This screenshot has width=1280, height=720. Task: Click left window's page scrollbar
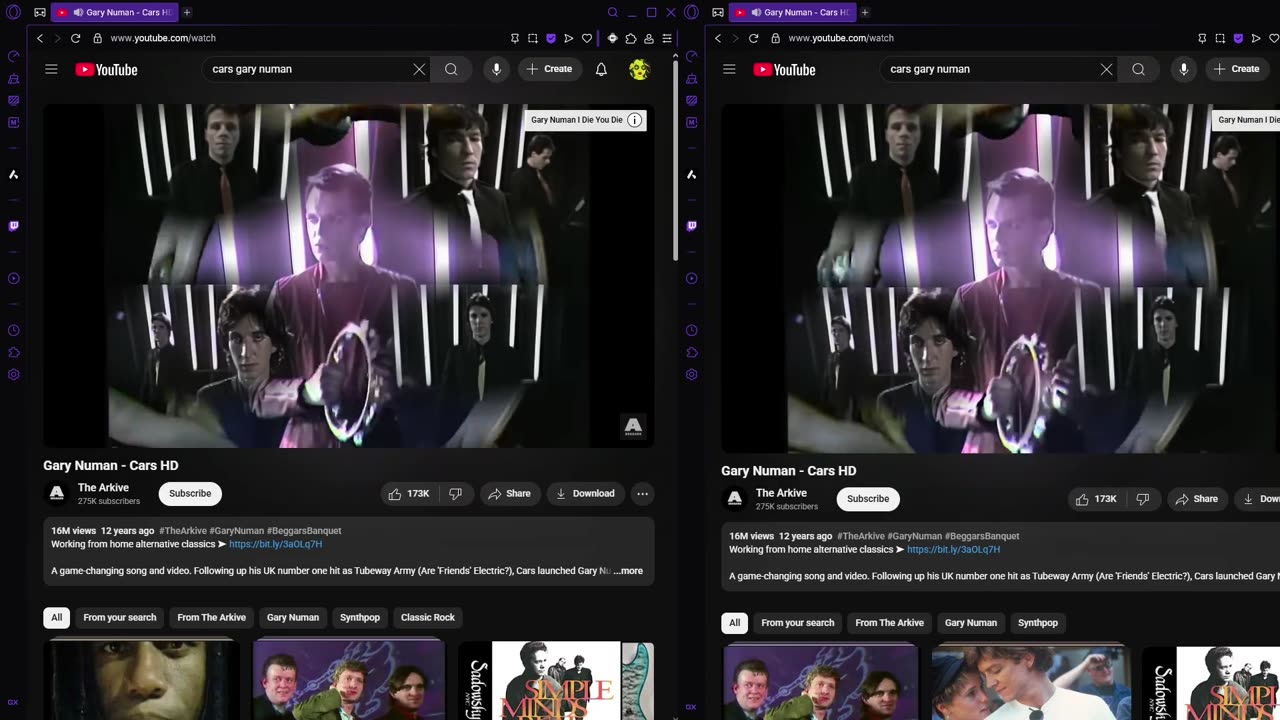(x=675, y=160)
